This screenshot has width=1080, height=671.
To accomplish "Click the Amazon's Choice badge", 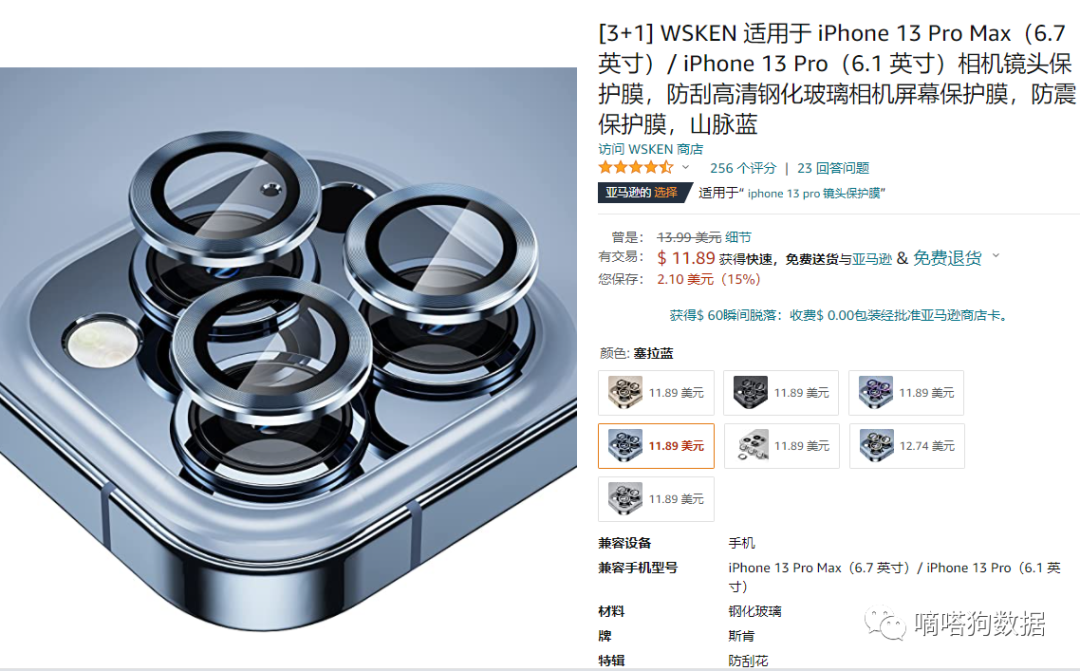I will 643,193.
